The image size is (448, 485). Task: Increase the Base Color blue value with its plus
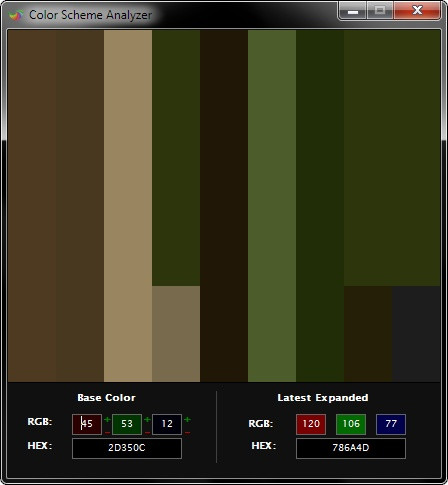tap(187, 420)
